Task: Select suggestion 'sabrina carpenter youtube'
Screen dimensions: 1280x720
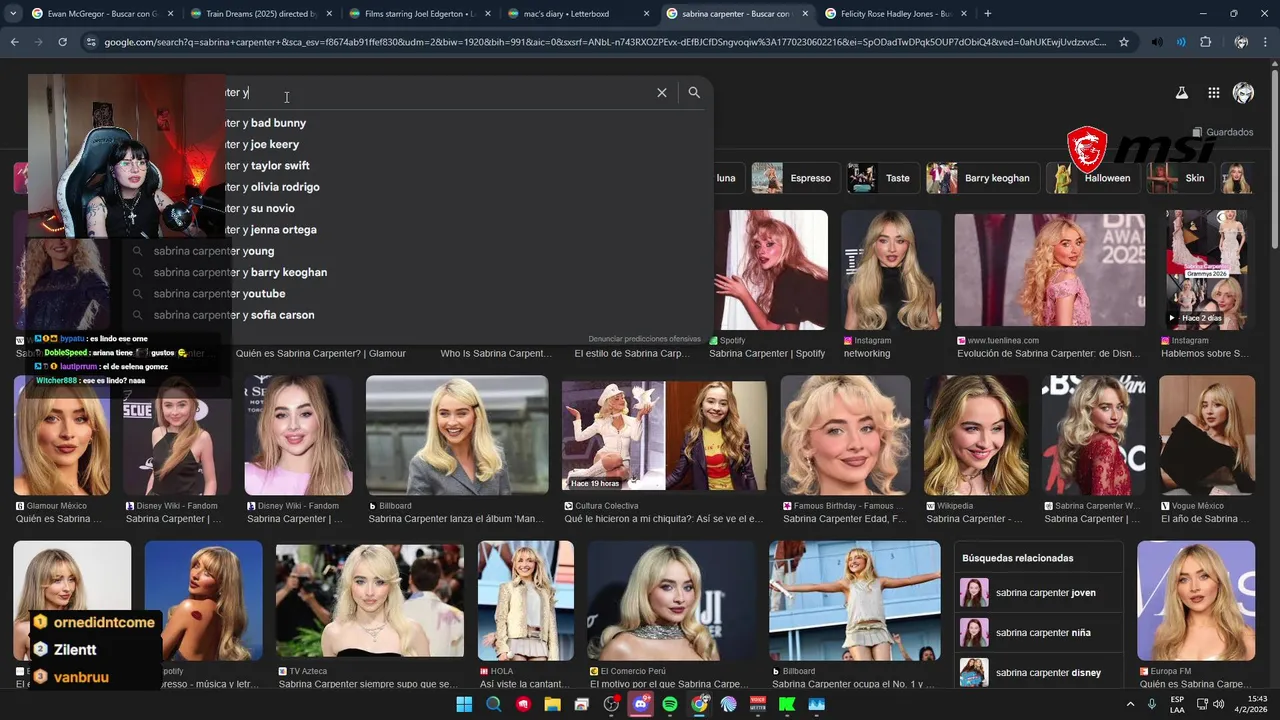Action: tap(418, 294)
